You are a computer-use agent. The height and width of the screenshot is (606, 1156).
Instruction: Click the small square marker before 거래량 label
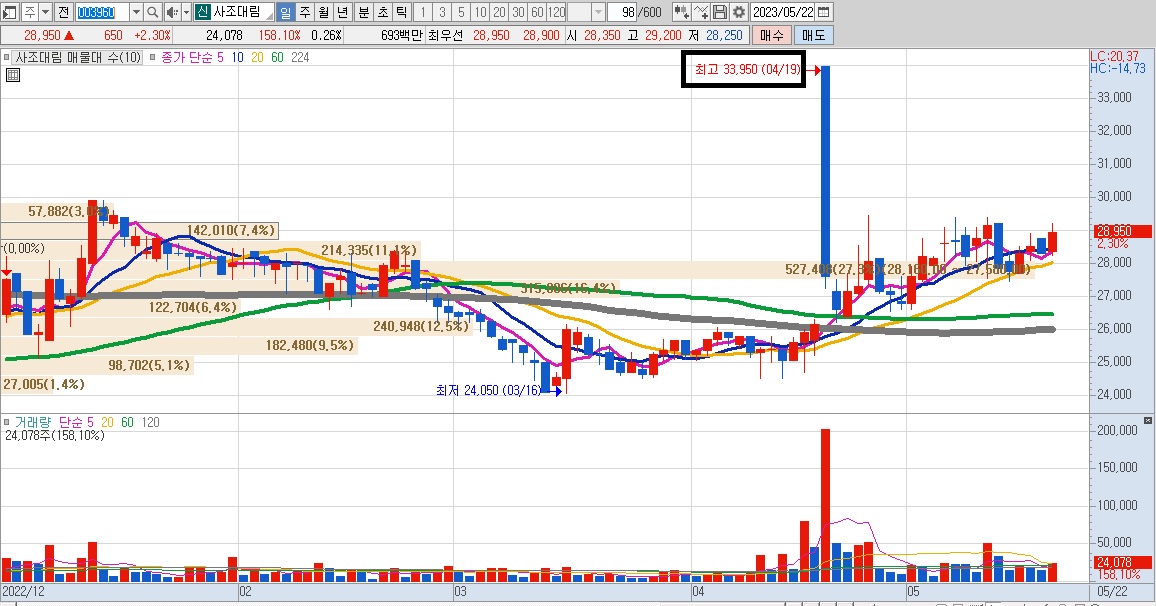pos(7,422)
